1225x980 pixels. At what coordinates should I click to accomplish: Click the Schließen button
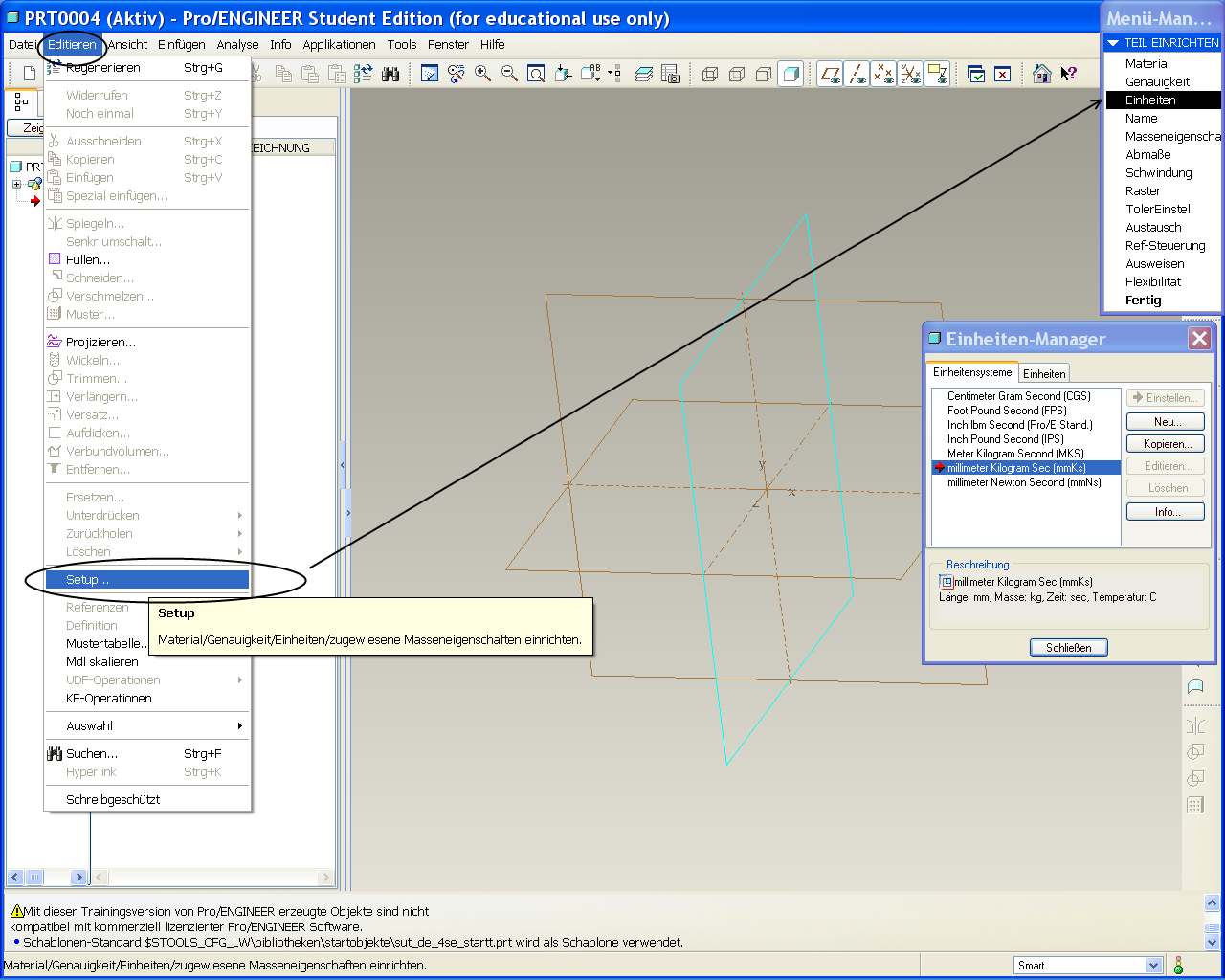click(1069, 648)
